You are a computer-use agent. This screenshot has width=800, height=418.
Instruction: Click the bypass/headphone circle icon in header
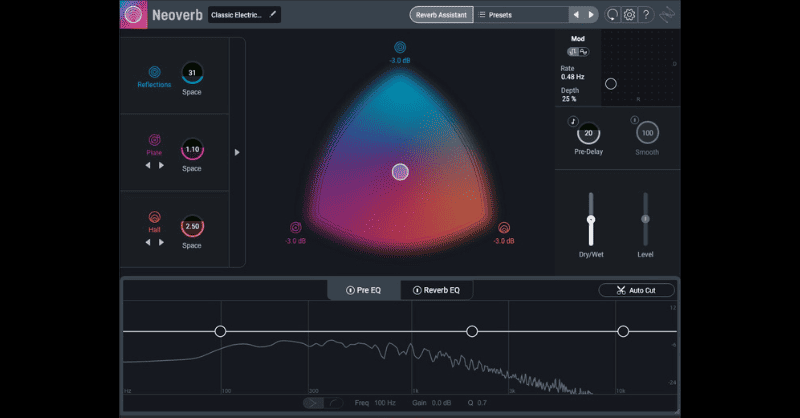point(612,15)
